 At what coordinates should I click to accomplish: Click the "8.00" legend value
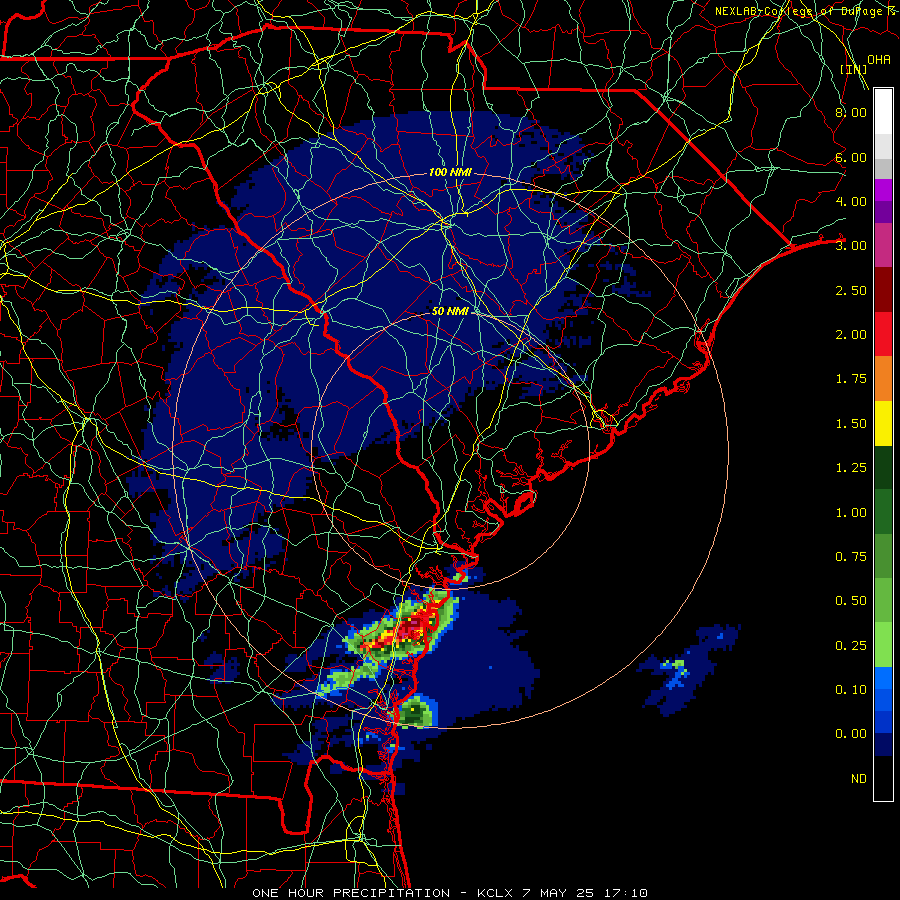[x=851, y=112]
